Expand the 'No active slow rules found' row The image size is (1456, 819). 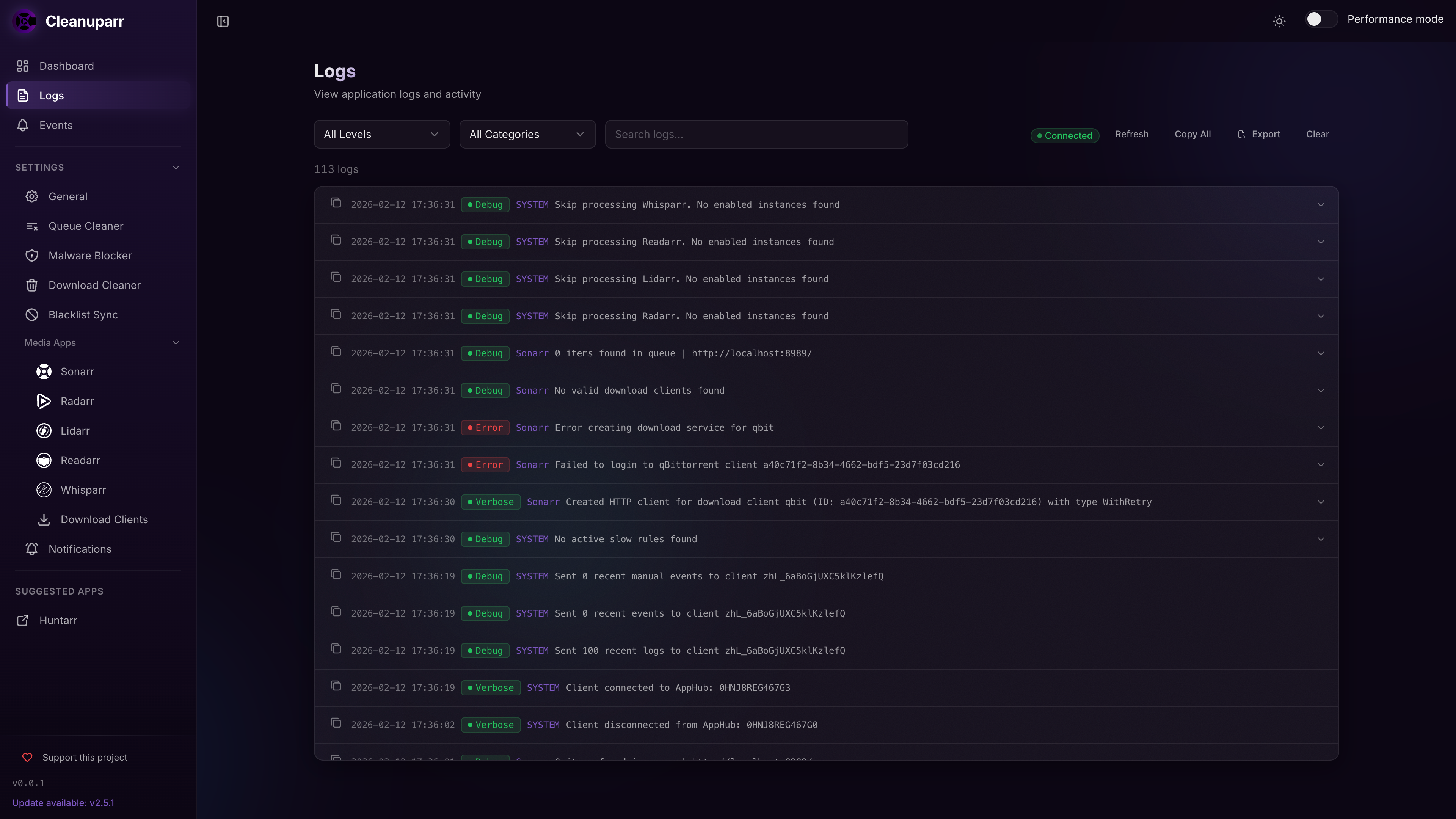1321,539
